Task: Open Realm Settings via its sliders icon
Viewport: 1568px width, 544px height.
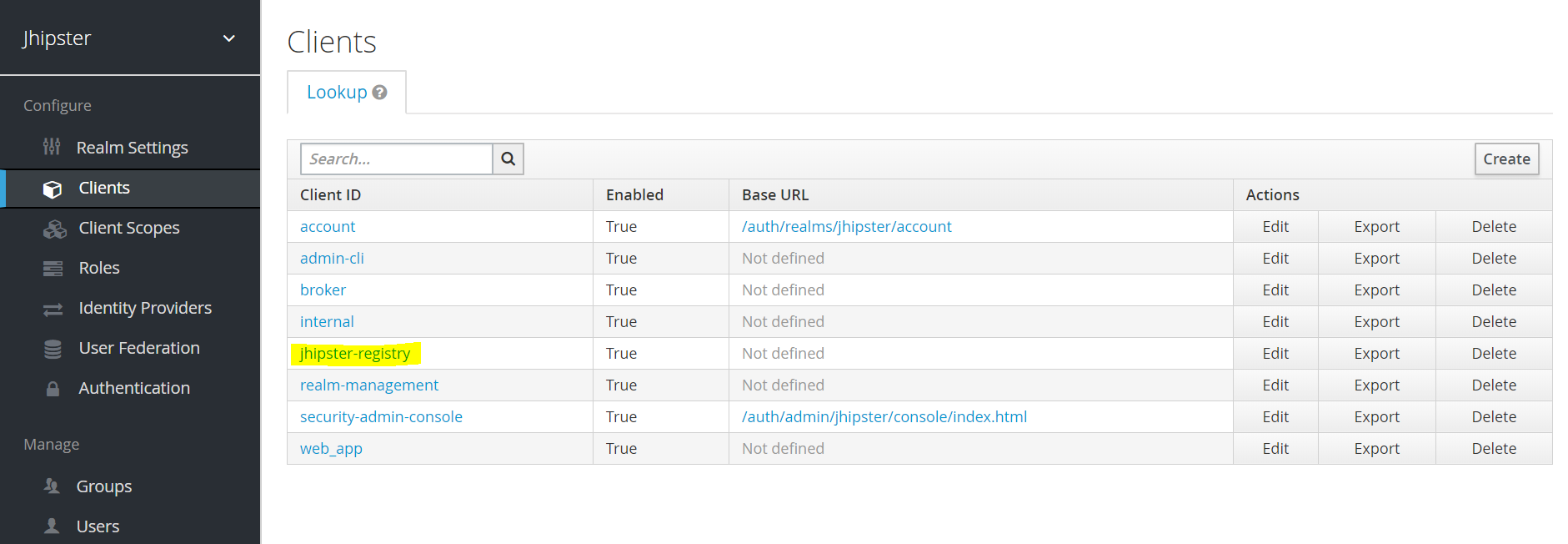Action: coord(52,147)
